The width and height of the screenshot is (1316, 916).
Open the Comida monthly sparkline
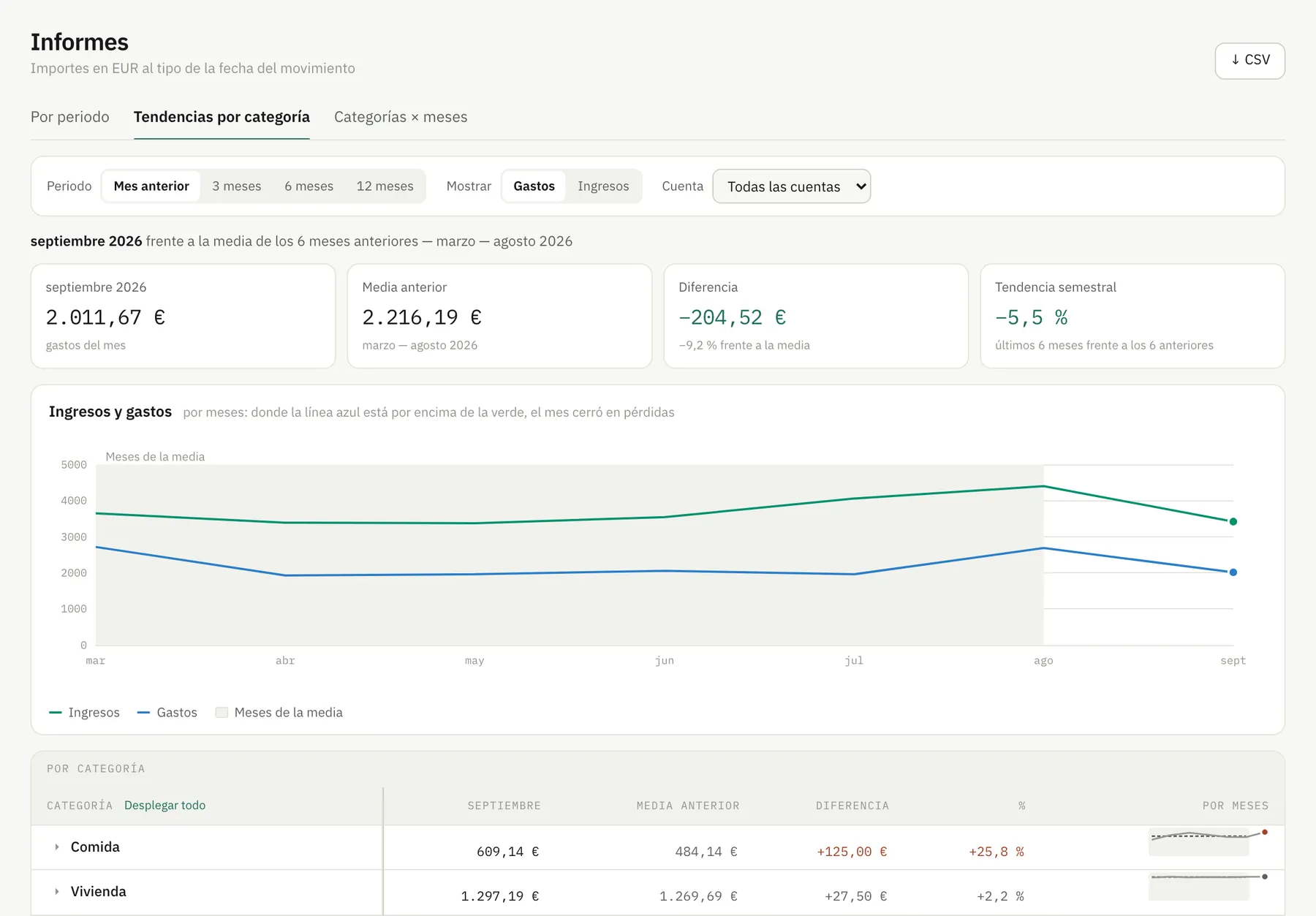(1208, 841)
